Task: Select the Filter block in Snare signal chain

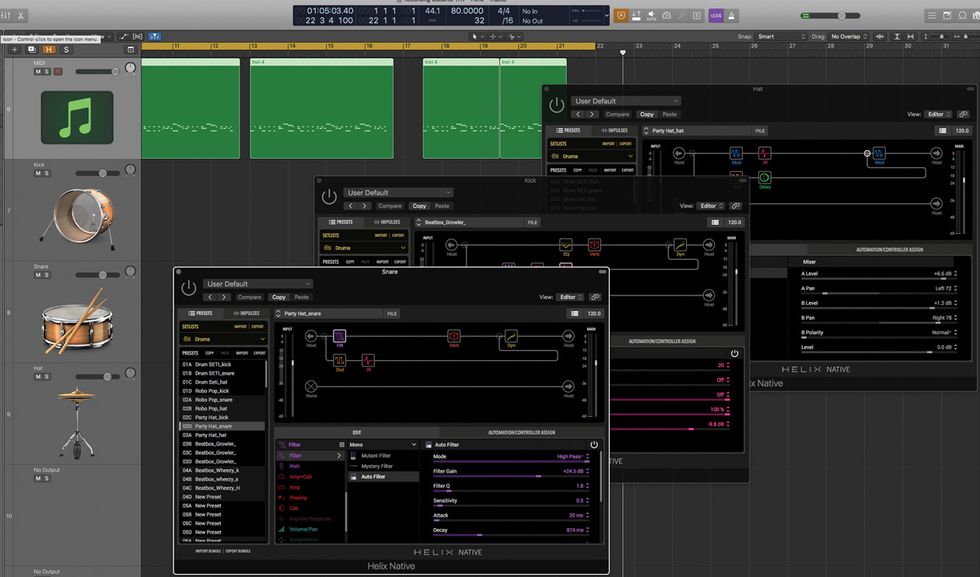Action: [x=339, y=336]
